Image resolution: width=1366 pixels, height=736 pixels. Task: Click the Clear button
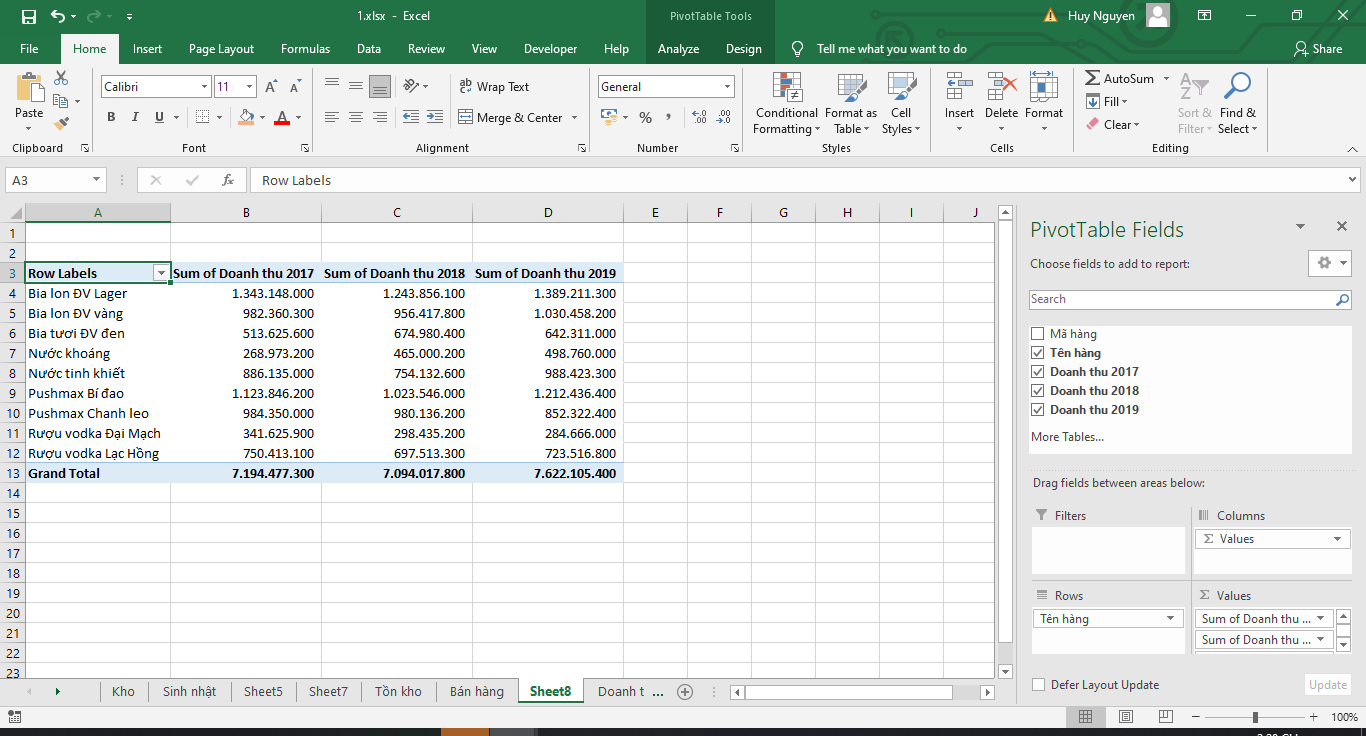pyautogui.click(x=1111, y=125)
